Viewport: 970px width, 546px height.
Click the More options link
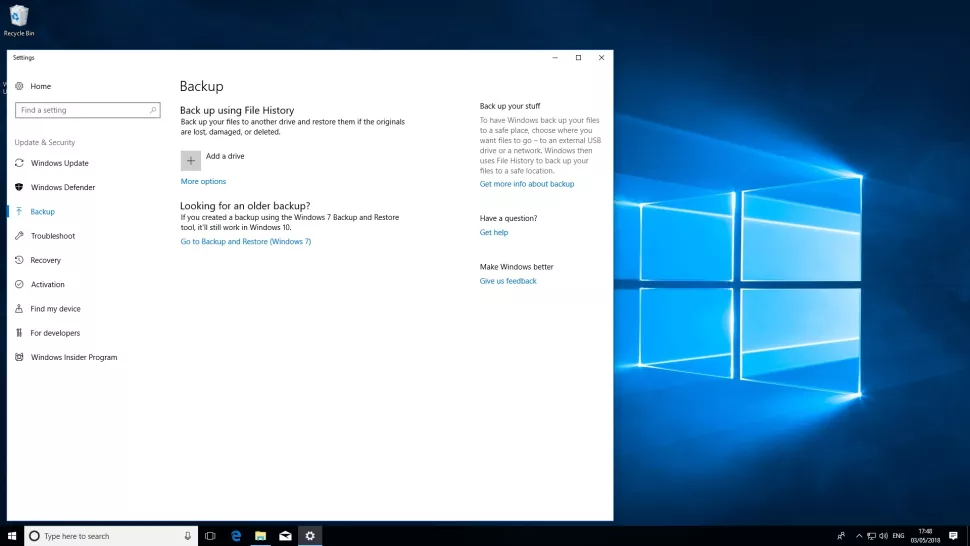click(x=203, y=181)
